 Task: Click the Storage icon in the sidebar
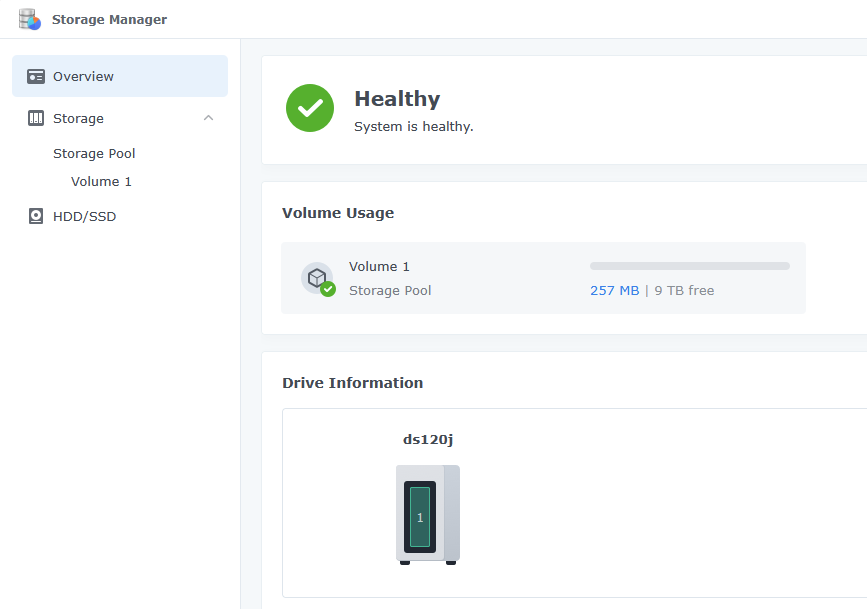(36, 118)
